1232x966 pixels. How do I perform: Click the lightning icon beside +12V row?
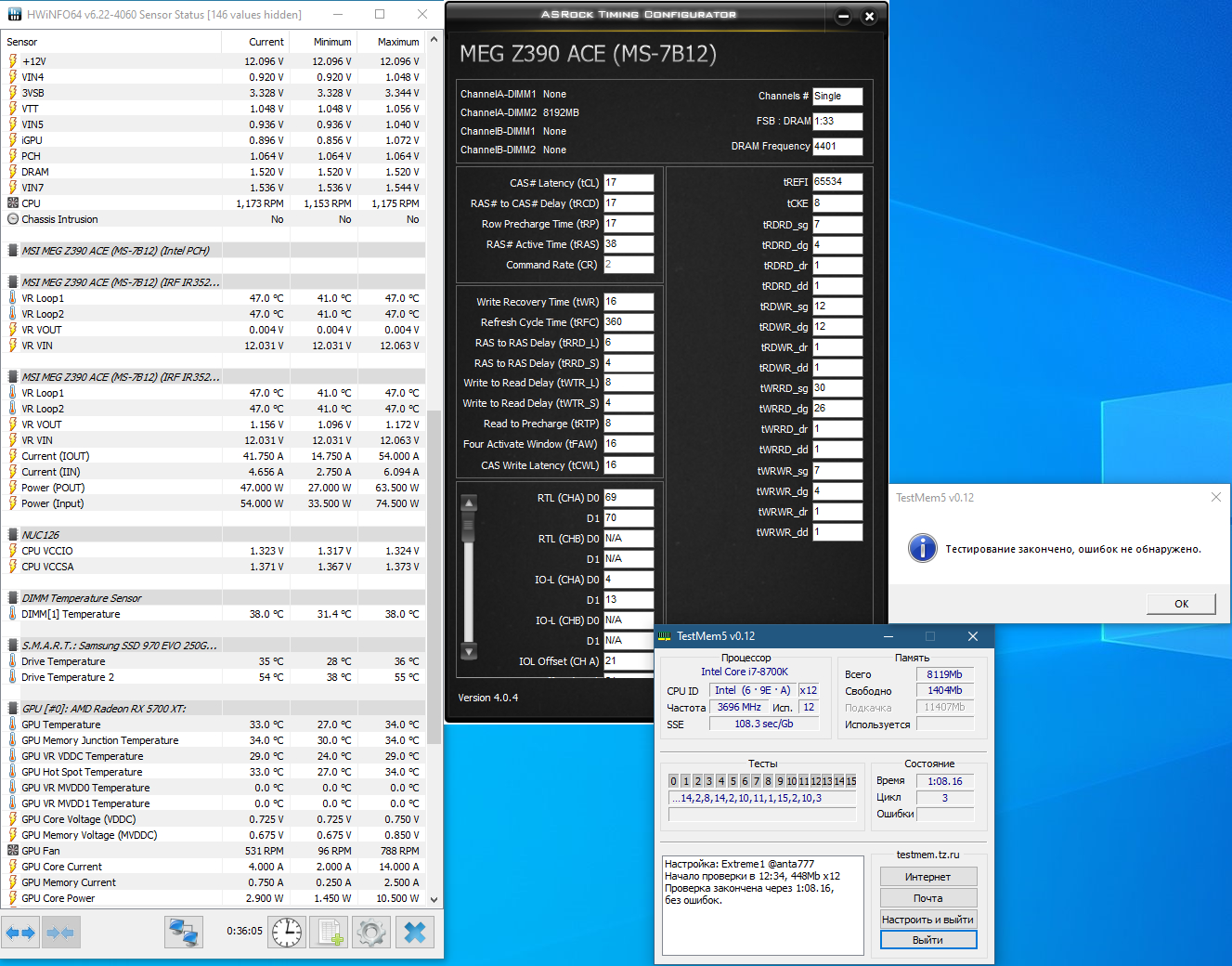[x=13, y=61]
